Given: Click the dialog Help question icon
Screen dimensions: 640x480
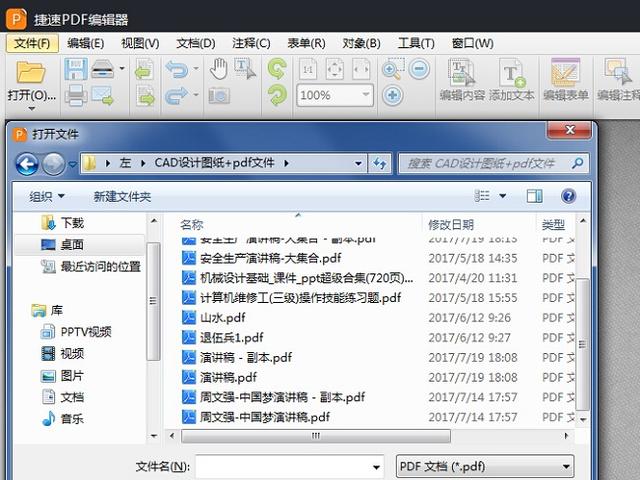Looking at the screenshot, I should (568, 196).
